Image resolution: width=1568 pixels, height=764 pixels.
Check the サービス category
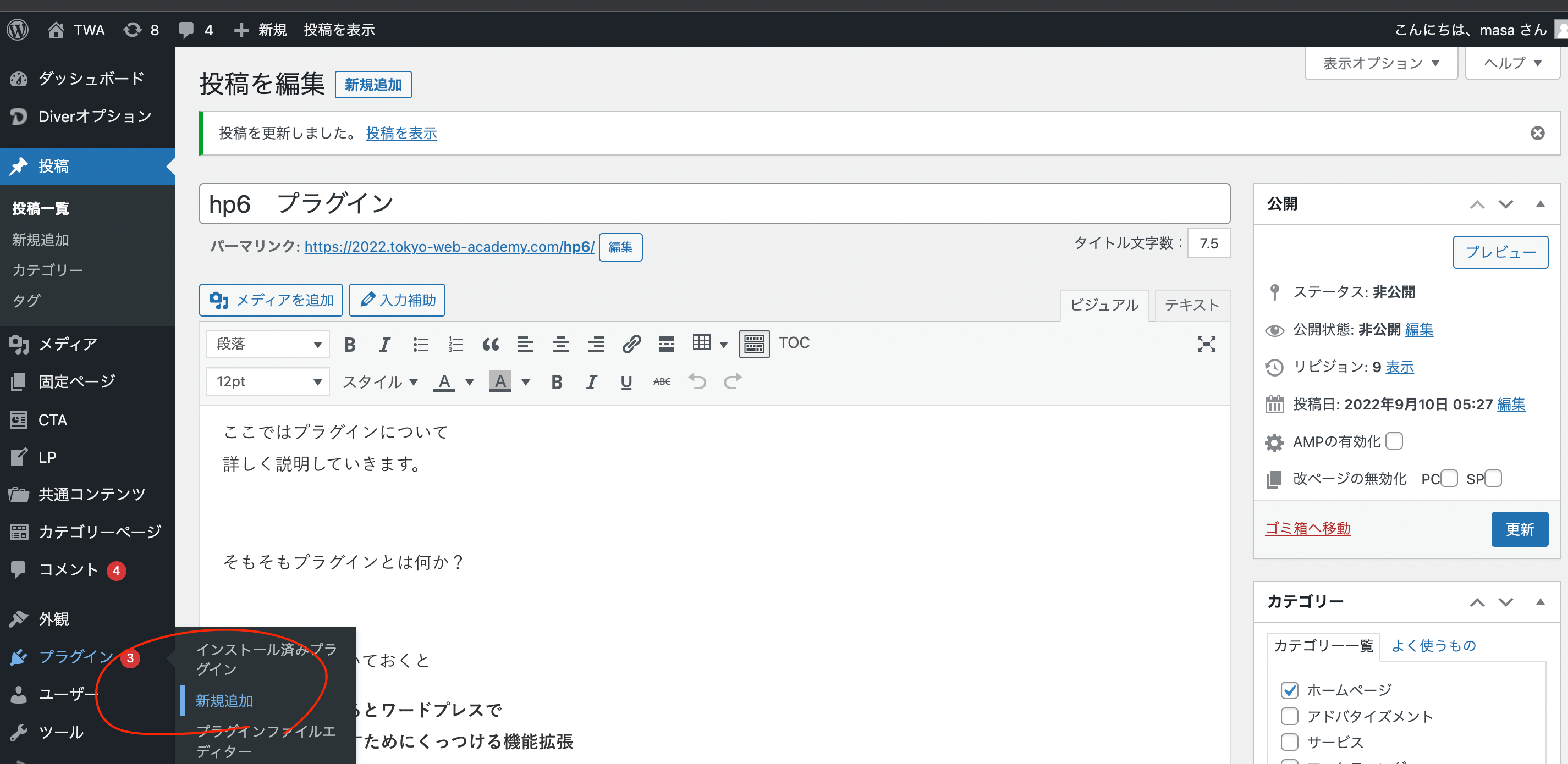pos(1289,742)
